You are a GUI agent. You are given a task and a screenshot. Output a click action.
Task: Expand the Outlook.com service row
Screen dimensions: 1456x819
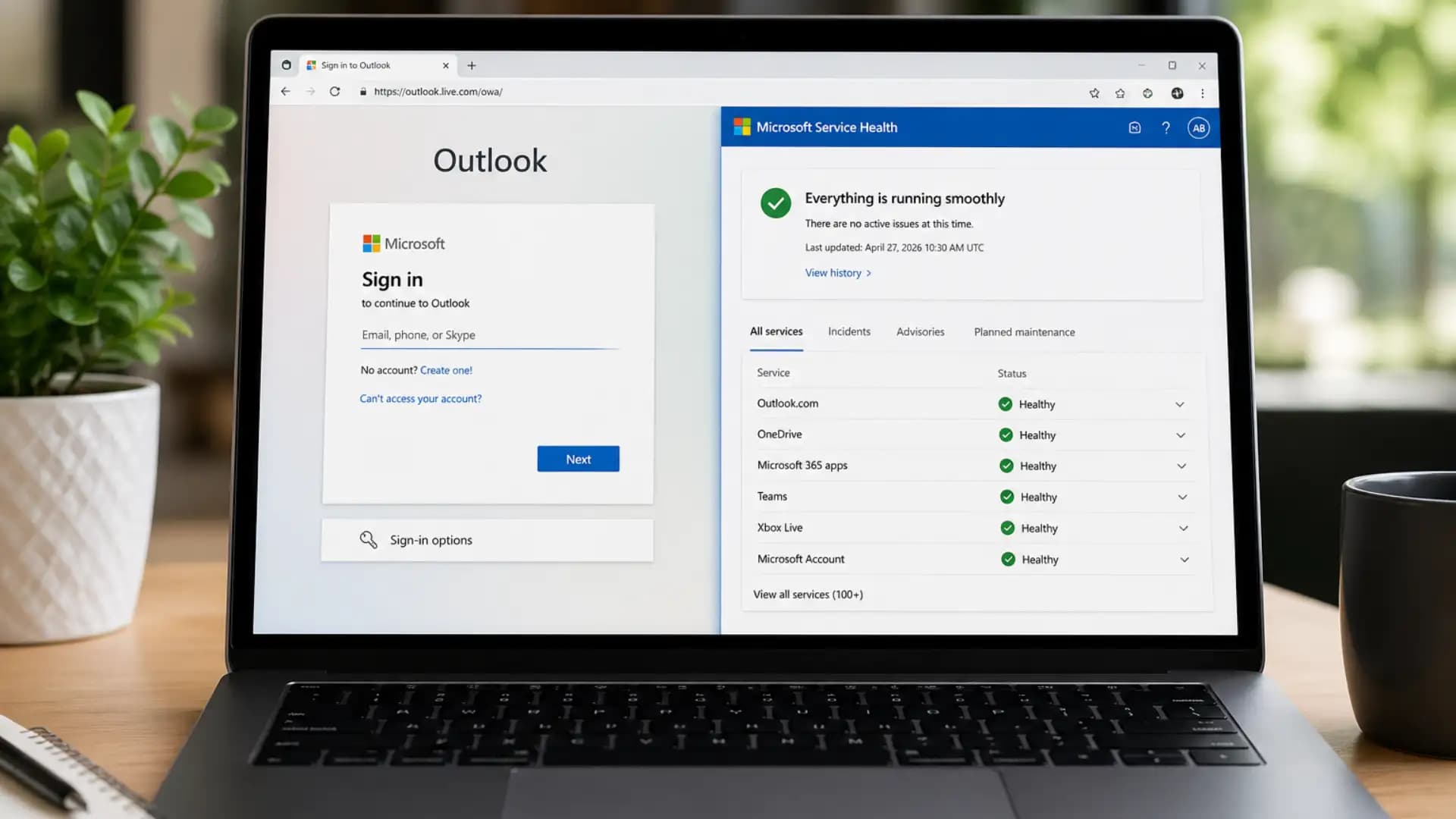(1180, 404)
